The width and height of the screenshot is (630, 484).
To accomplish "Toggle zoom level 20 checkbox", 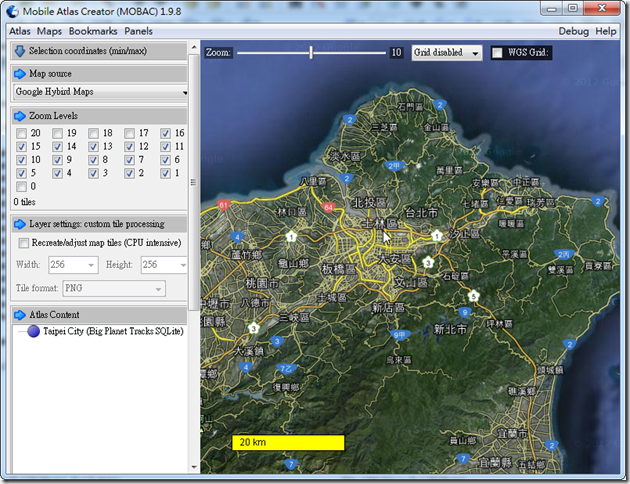I will (x=22, y=133).
